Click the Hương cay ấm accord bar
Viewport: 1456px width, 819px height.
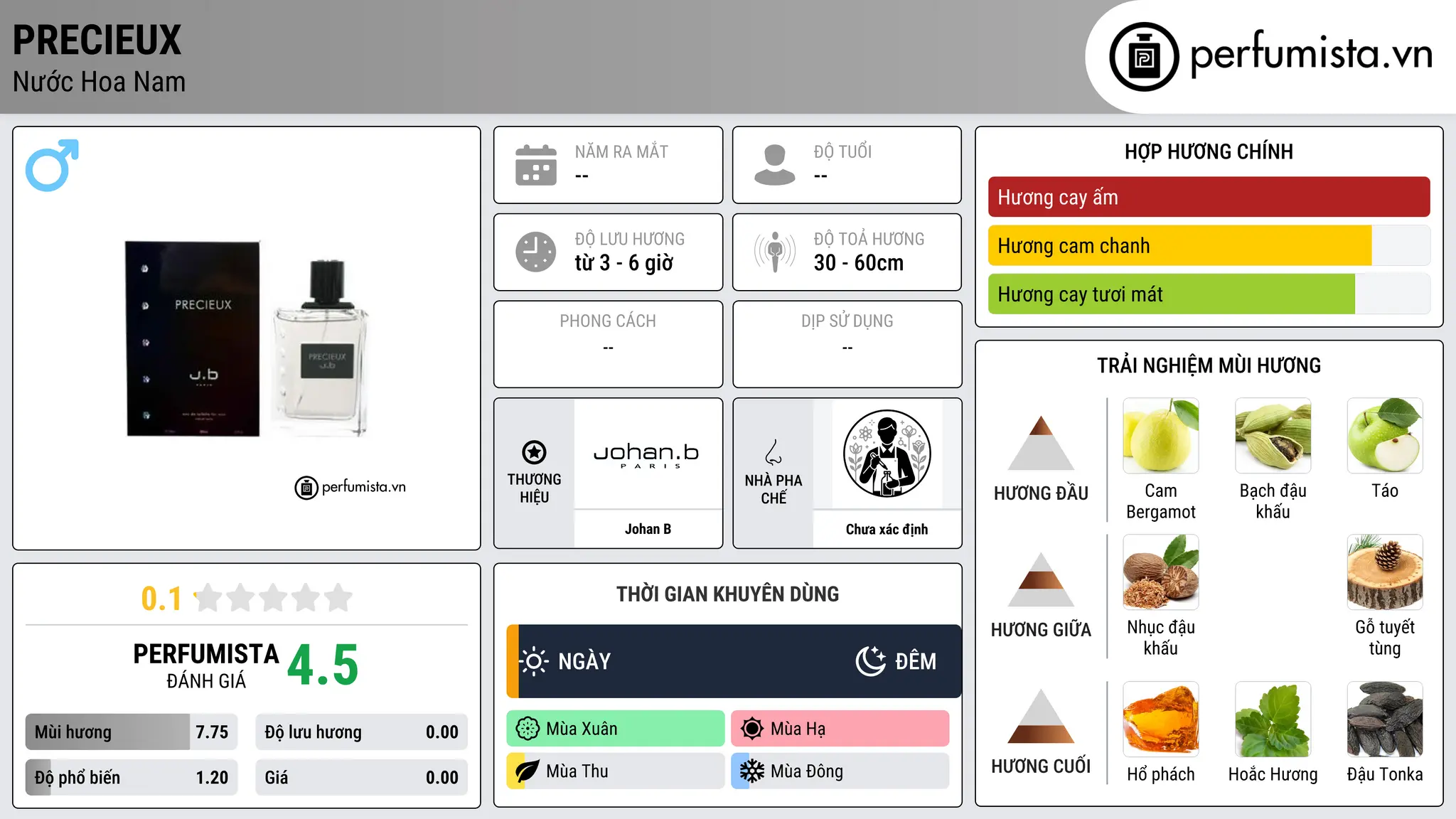1209,197
